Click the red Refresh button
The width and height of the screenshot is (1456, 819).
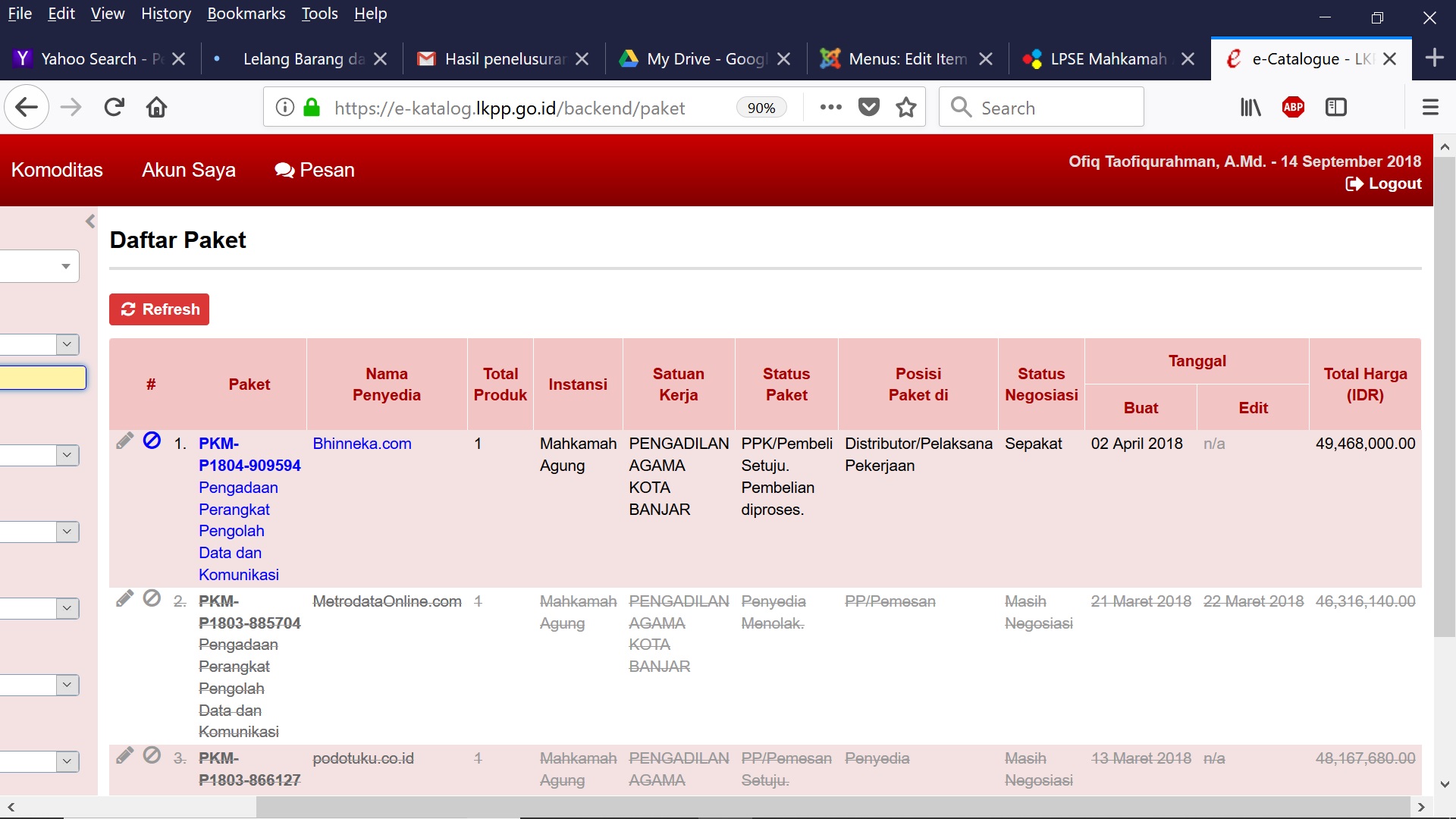click(159, 309)
